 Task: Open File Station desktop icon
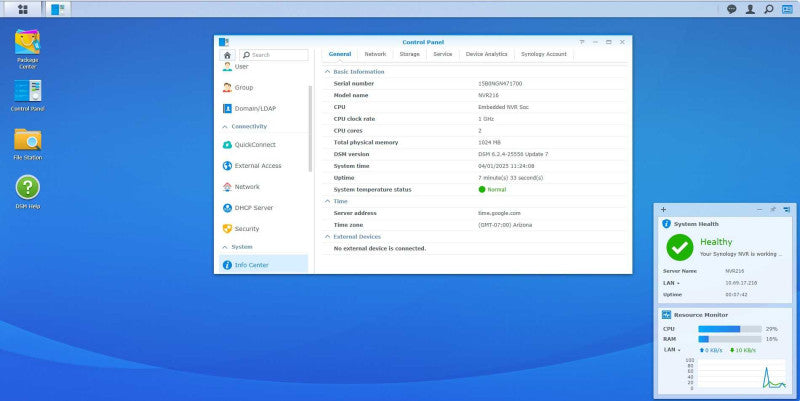[28, 144]
